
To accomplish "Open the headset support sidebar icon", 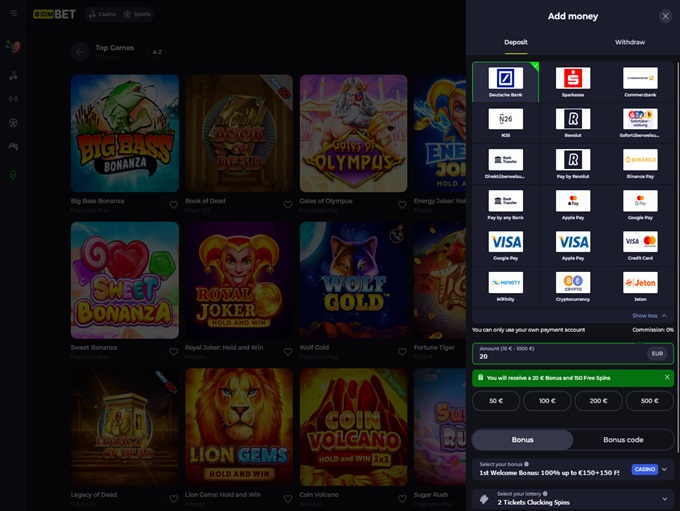I will click(13, 175).
